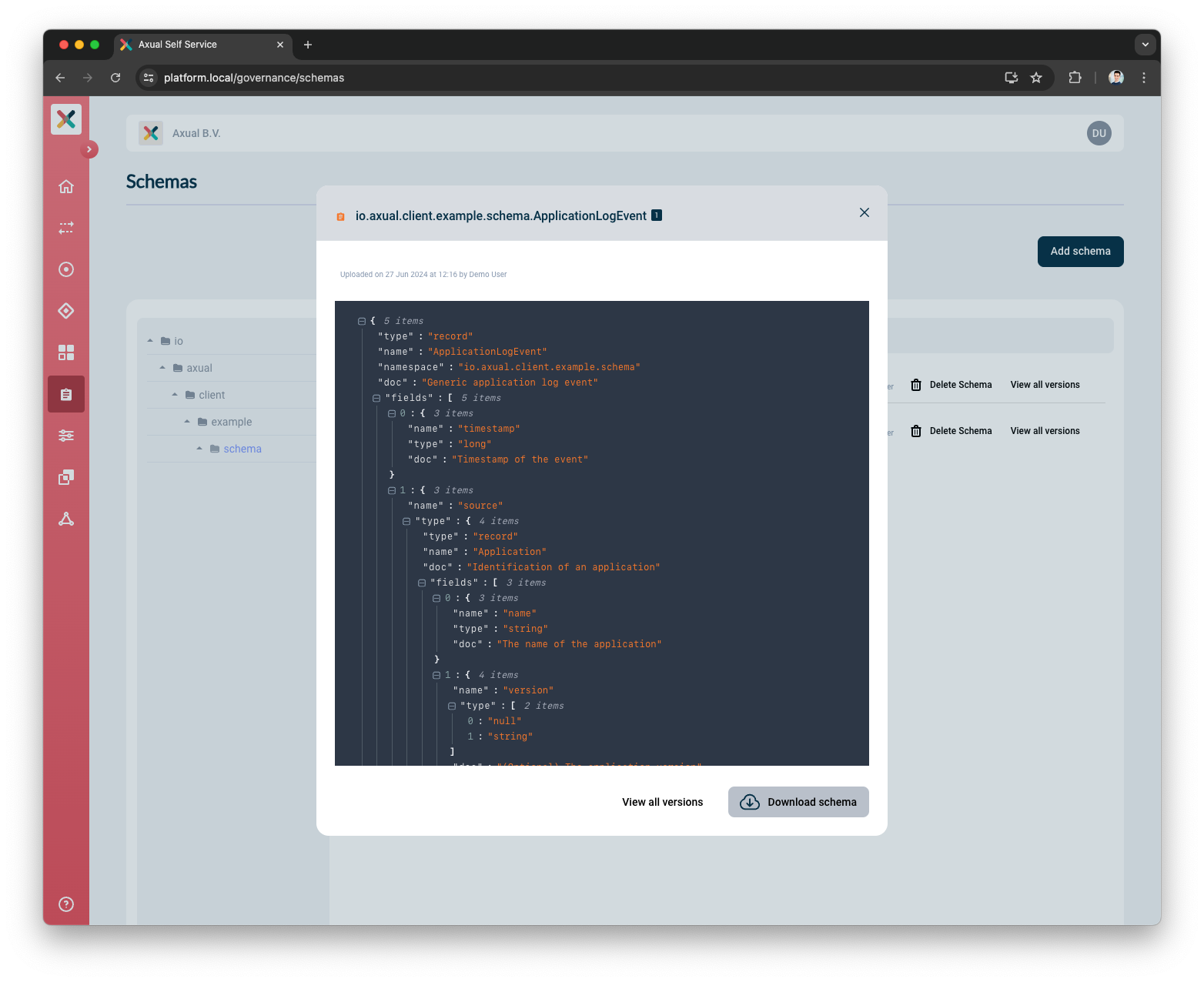This screenshot has width=1204, height=982.
Task: Collapse the nested "type" object of 4 items
Action: pos(406,521)
